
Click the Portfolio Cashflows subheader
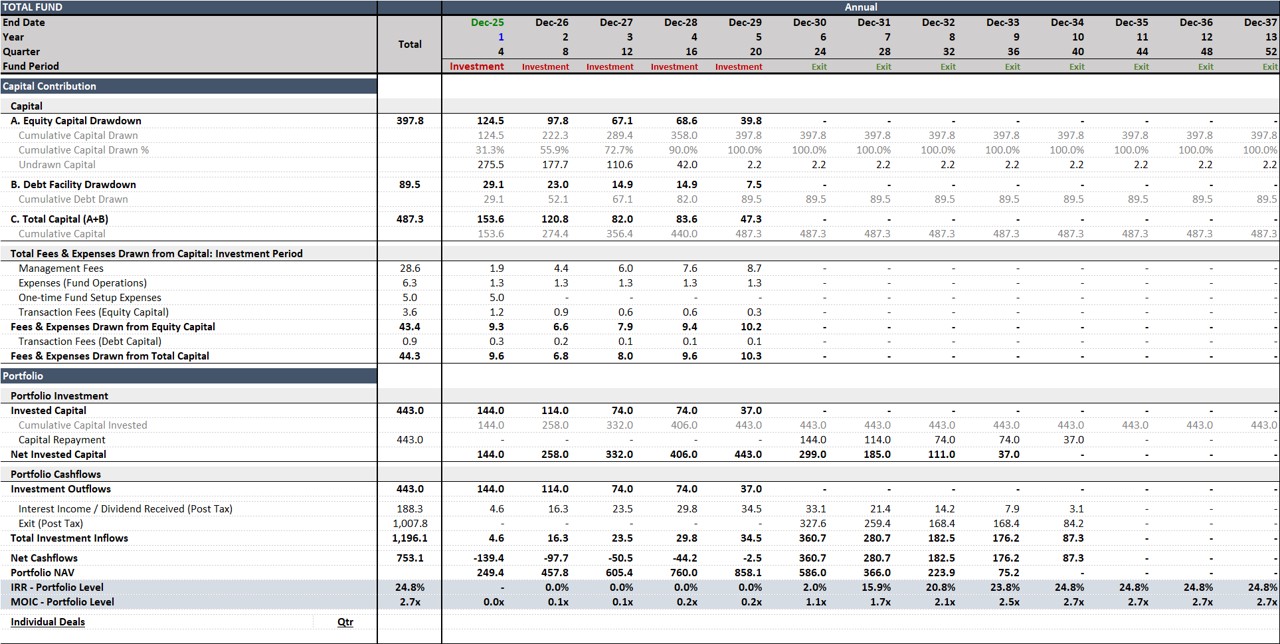tap(56, 474)
